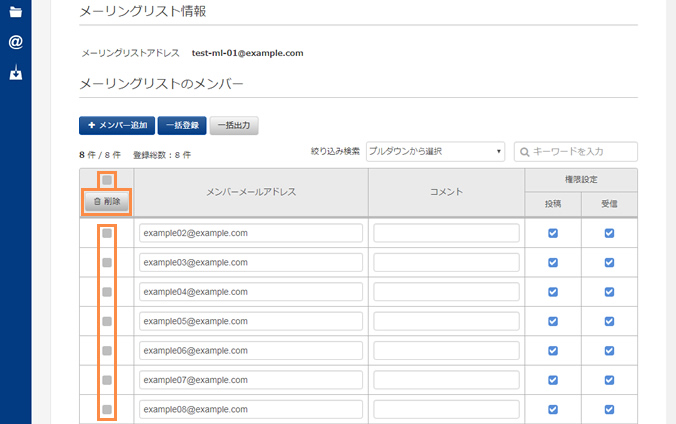Click the comment field for example07@example.com
The width and height of the screenshot is (676, 424).
(446, 380)
